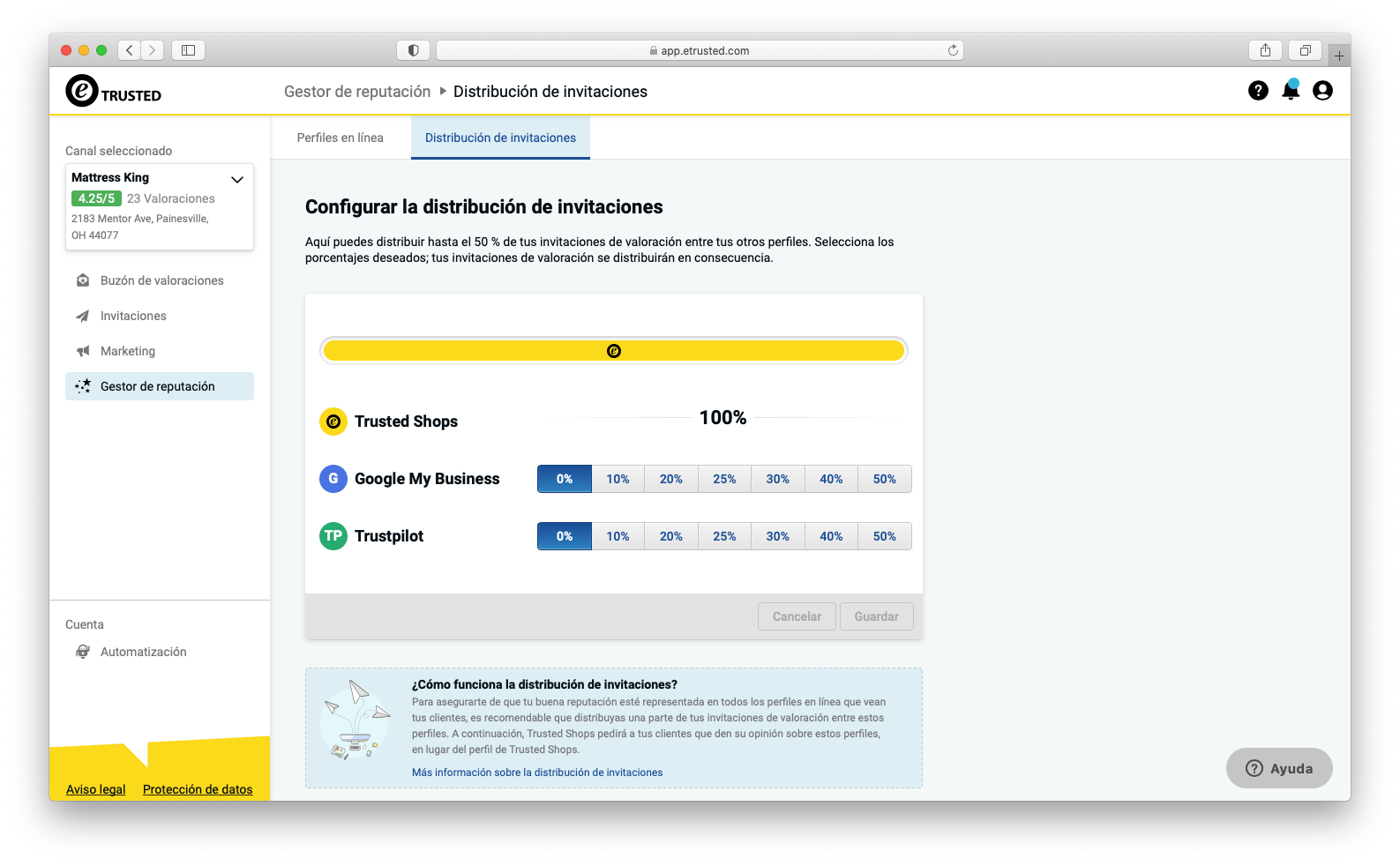1400x866 pixels.
Task: Click the yellow distribution bar marker
Action: (614, 351)
